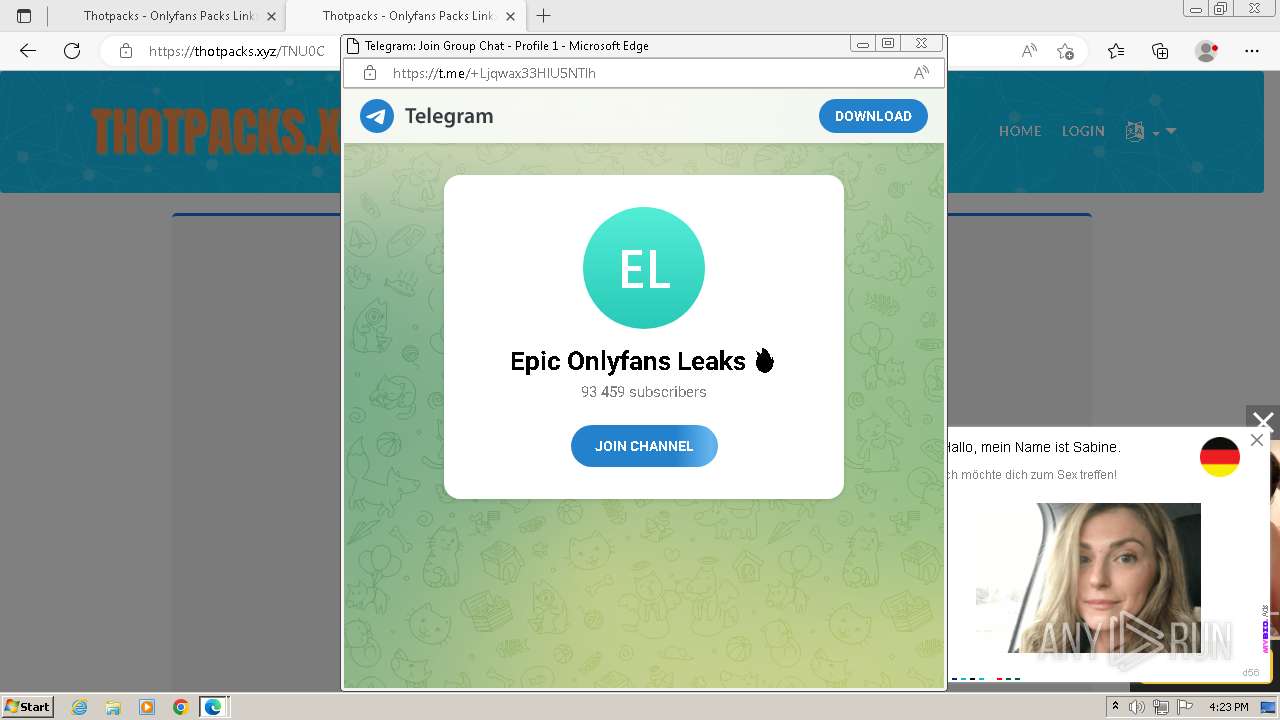This screenshot has width=1280, height=720.
Task: Click the popup address bar with t.me URL
Action: [644, 73]
